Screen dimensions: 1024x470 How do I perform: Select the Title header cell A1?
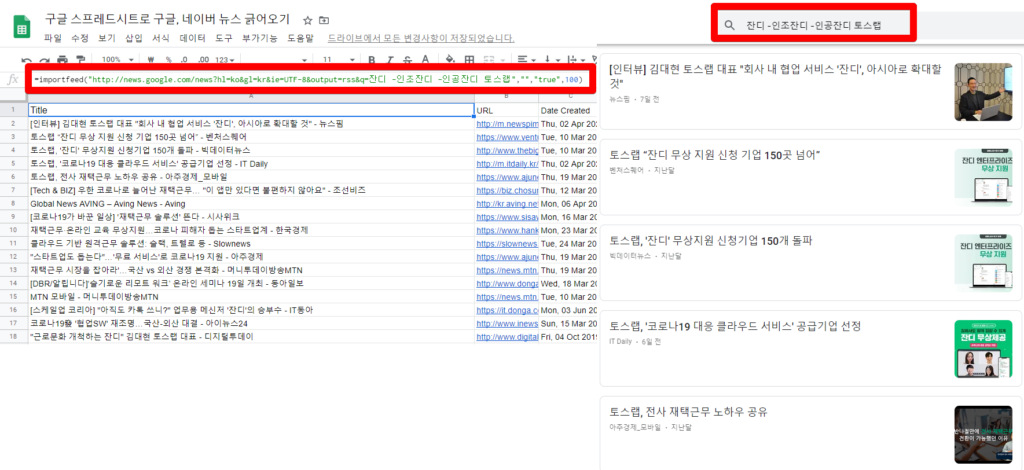pos(251,110)
